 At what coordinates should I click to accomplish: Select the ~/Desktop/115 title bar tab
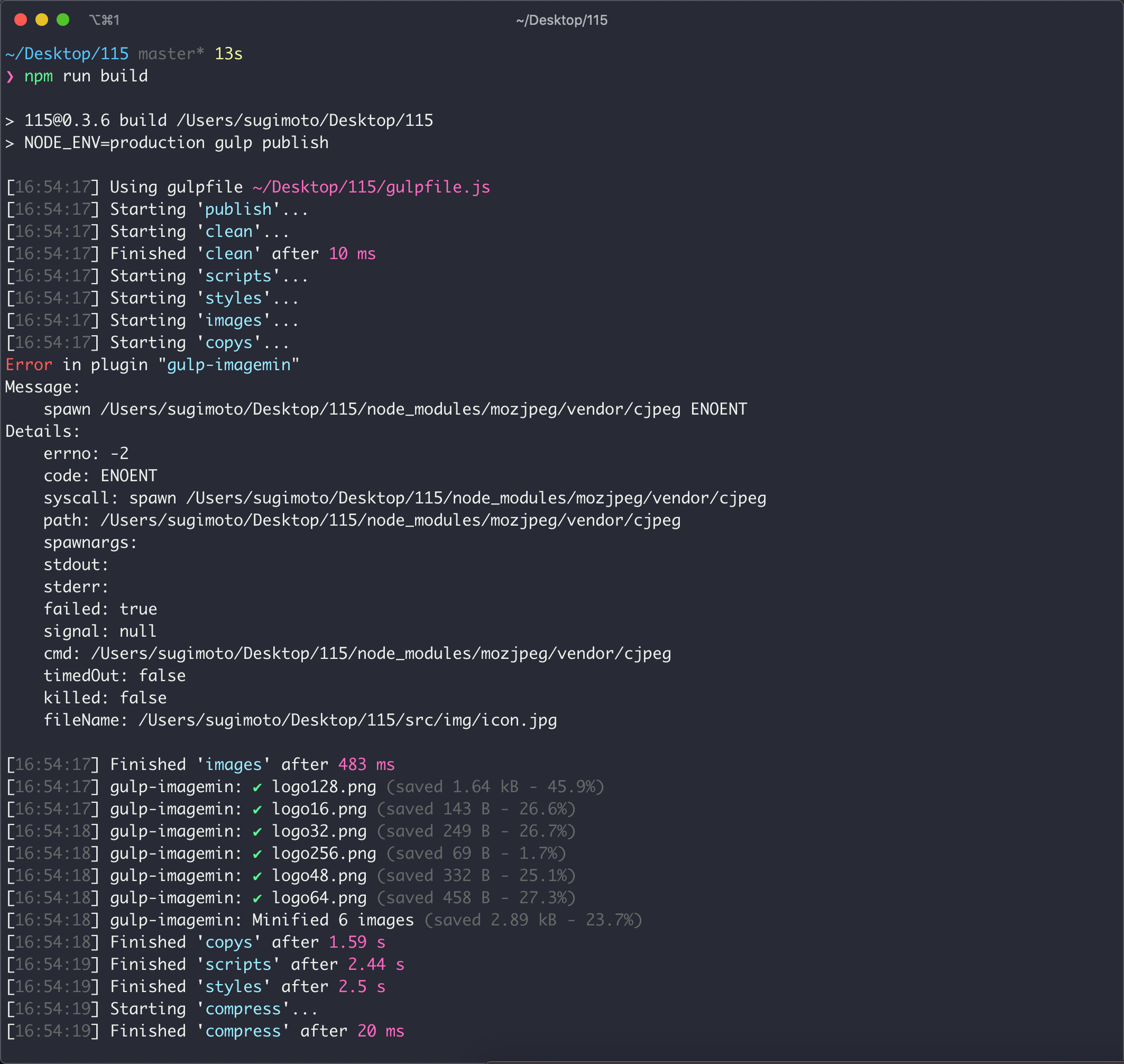(561, 20)
